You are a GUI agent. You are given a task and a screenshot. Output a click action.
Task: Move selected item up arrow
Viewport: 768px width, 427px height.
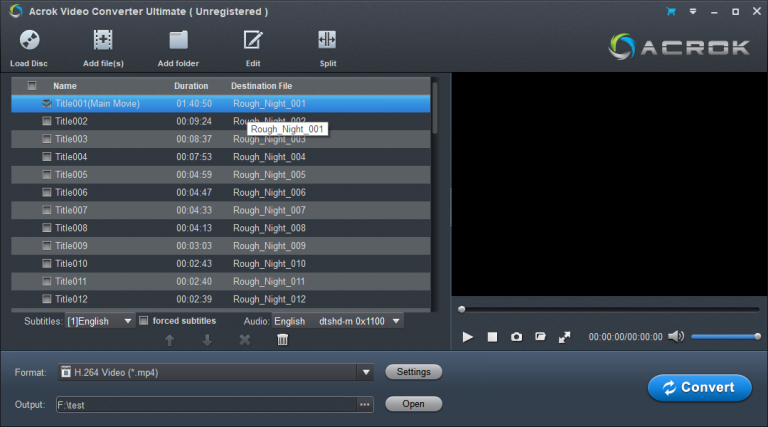tap(169, 340)
